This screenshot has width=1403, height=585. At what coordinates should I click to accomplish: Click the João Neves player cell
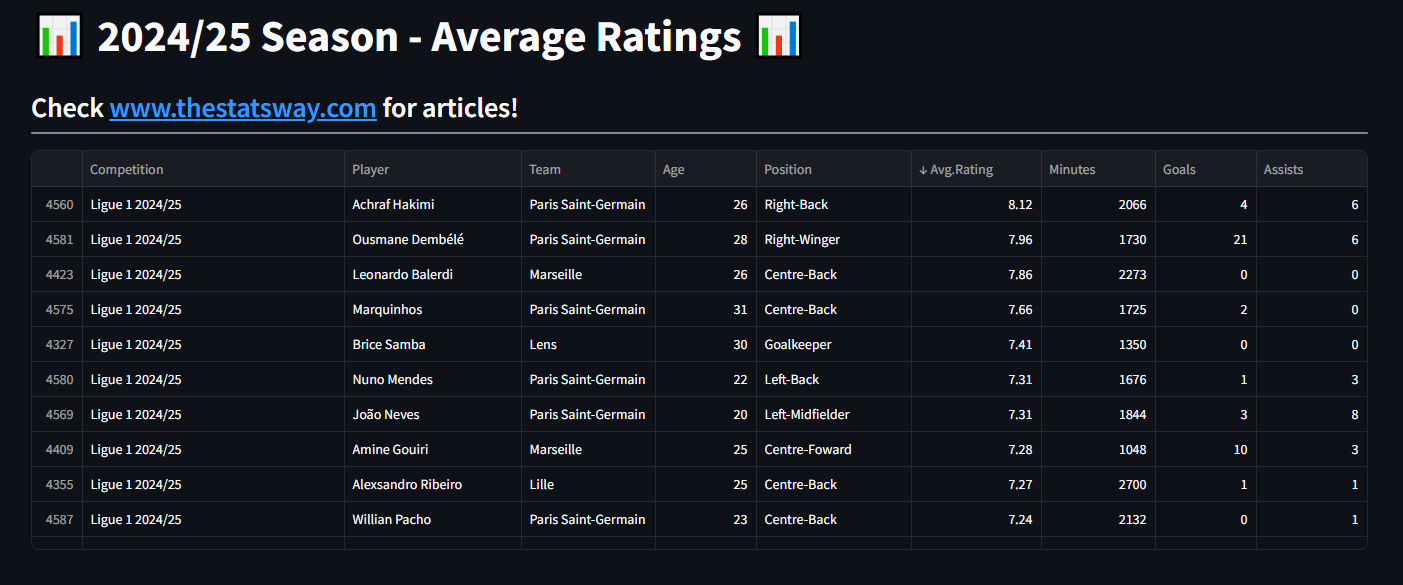433,414
